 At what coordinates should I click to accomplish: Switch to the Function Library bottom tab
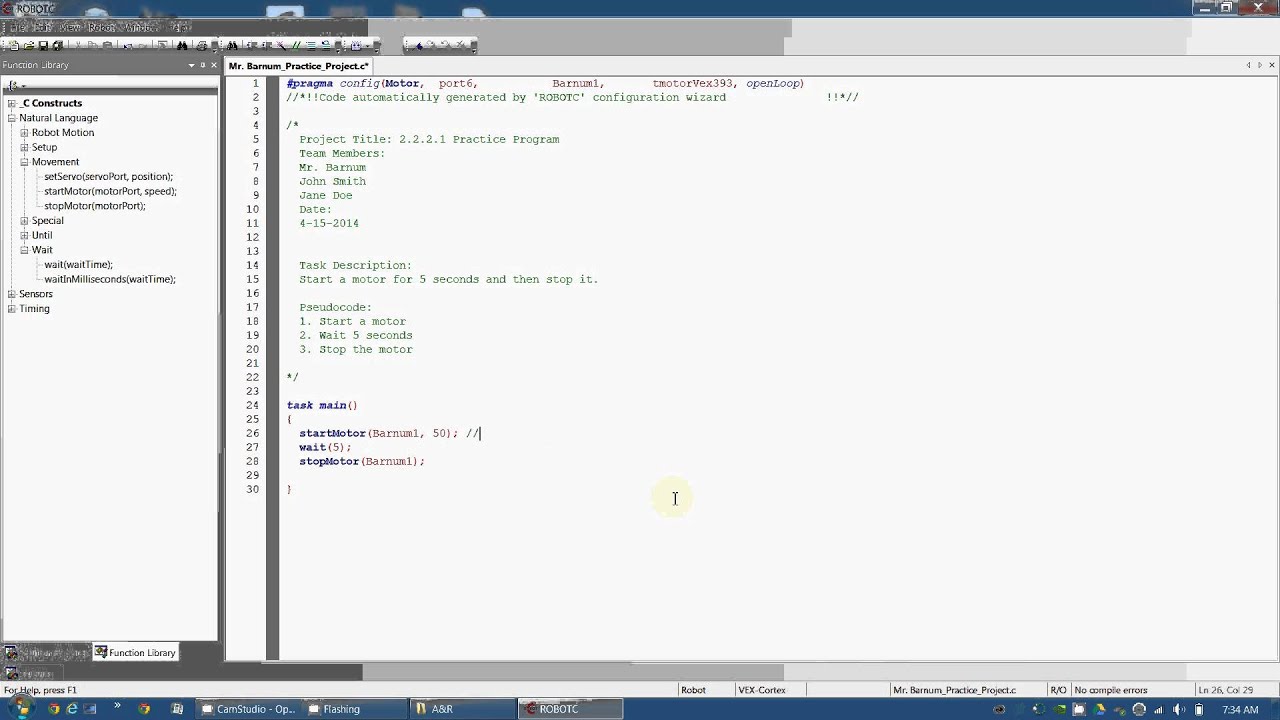[135, 653]
